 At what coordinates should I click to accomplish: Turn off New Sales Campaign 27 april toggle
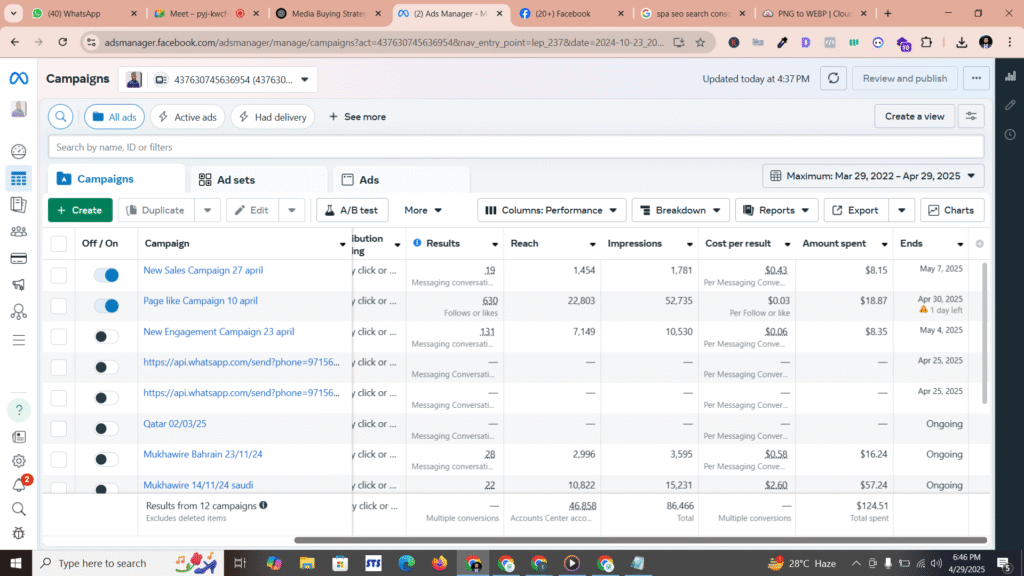(106, 275)
